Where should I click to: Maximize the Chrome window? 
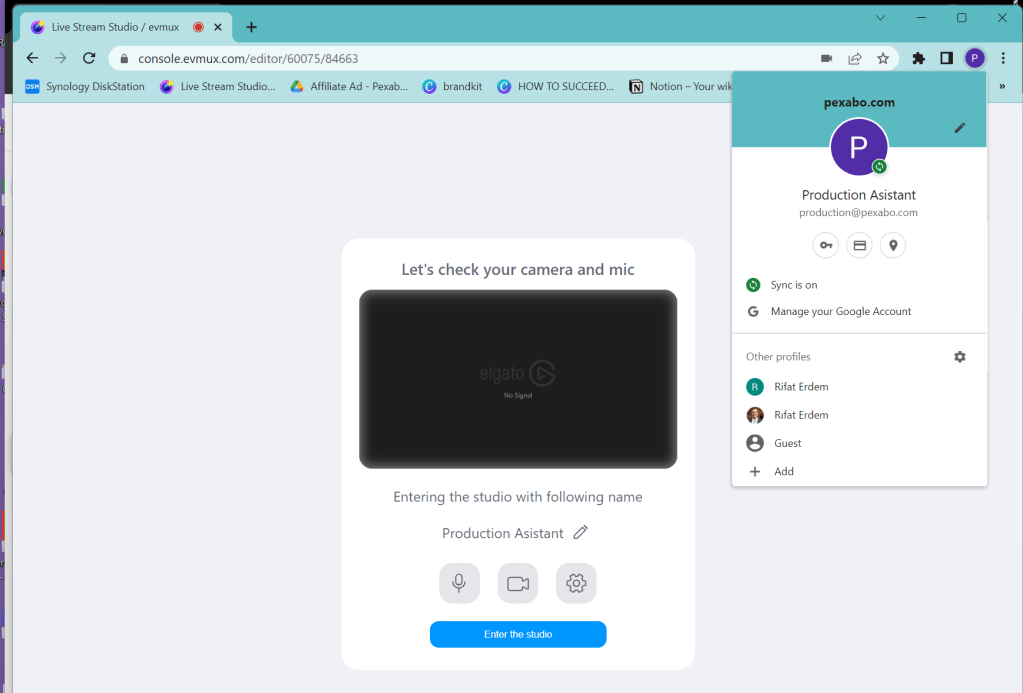(962, 18)
